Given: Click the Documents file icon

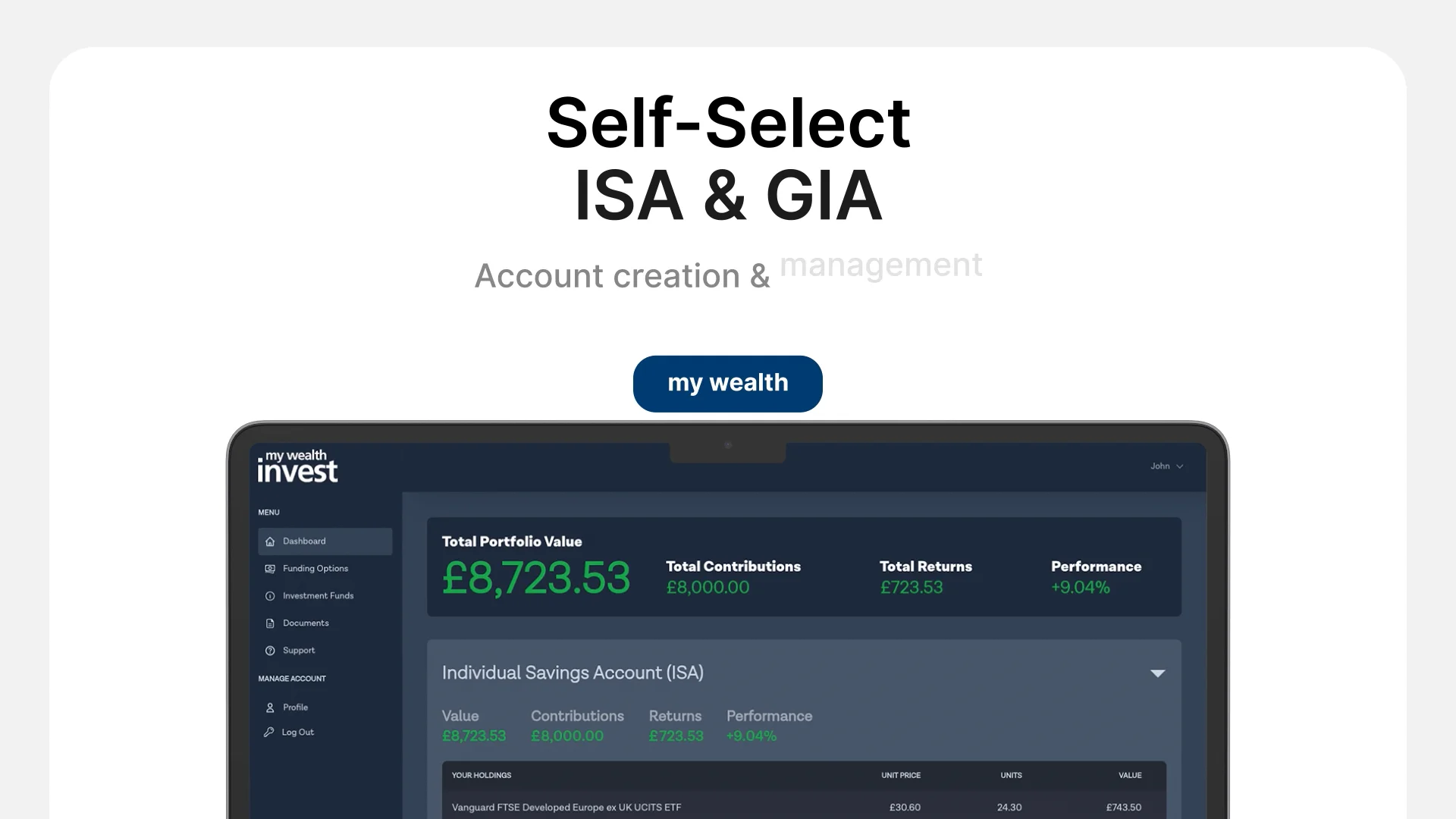Looking at the screenshot, I should click(270, 623).
